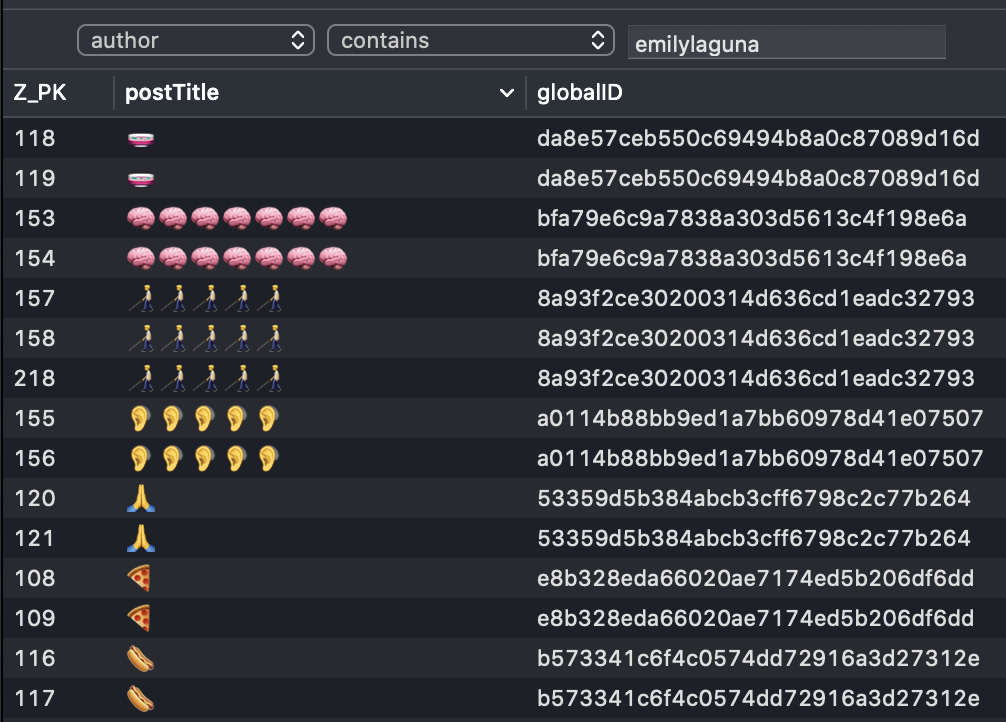Click the walking cane emojis in row 218

[x=205, y=378]
